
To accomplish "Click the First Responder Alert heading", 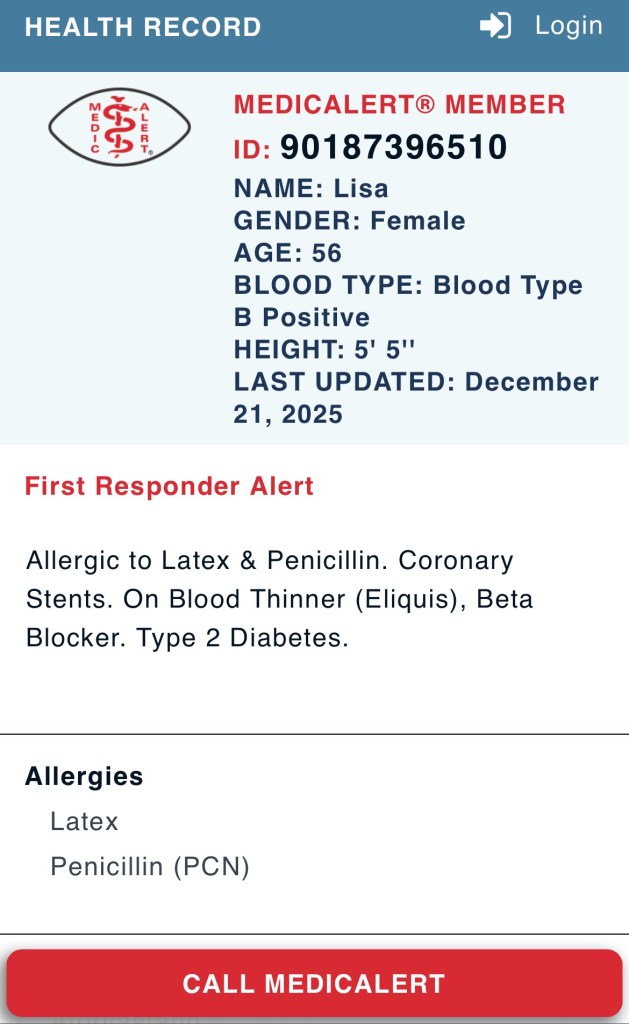I will point(169,487).
